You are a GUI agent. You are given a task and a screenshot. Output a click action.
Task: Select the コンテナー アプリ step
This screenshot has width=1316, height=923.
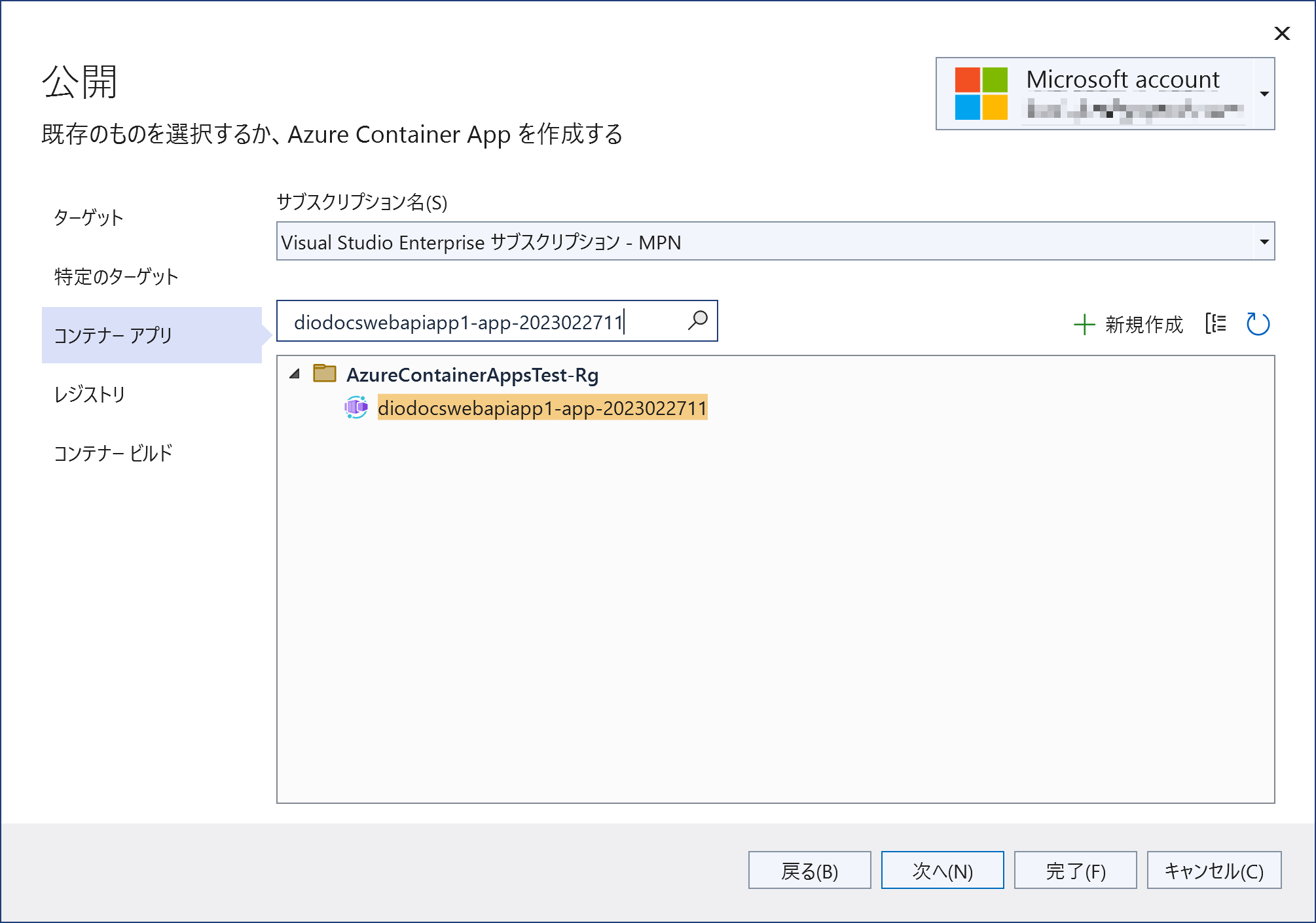(152, 335)
